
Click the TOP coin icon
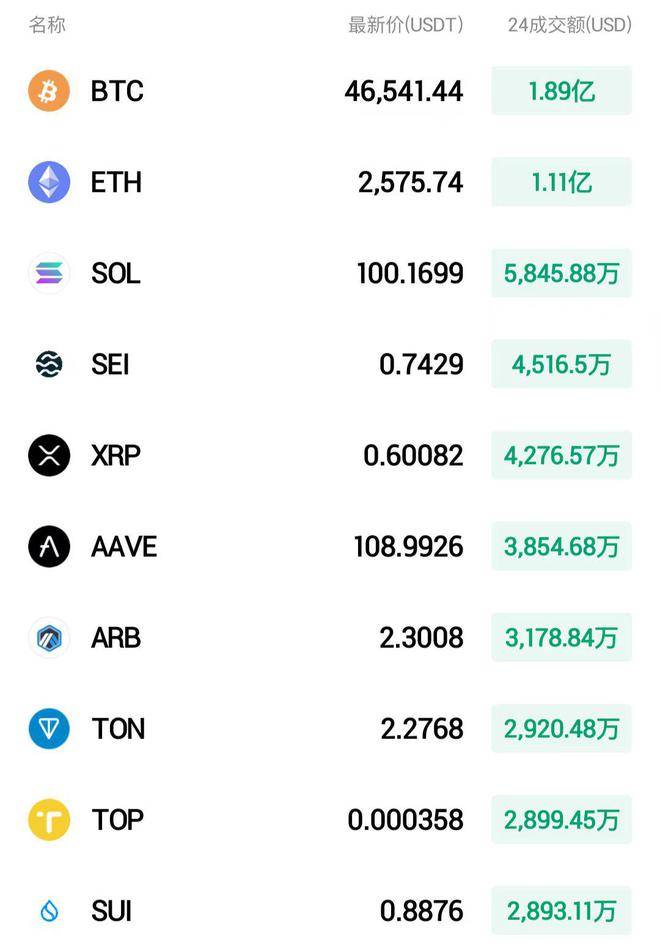pos(48,819)
